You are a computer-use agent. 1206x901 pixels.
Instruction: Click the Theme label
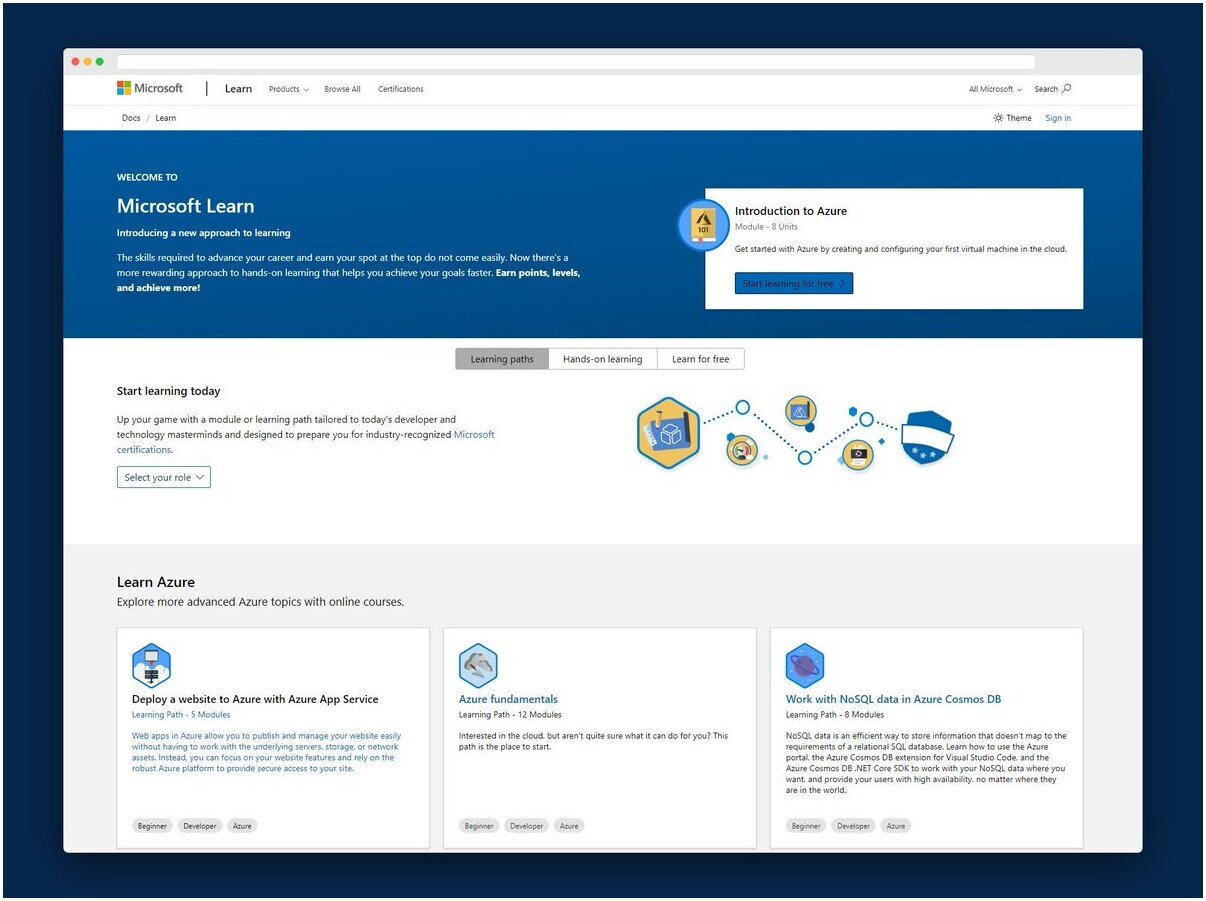click(x=1019, y=118)
